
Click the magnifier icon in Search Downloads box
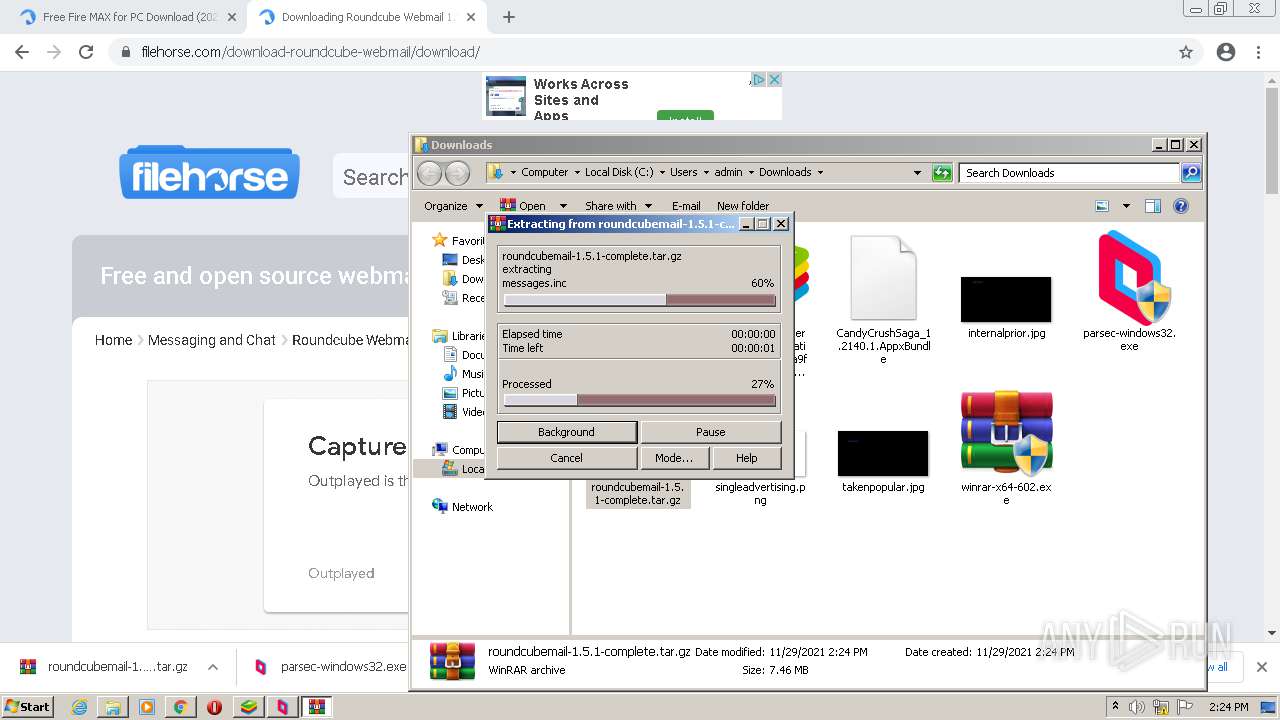(x=1190, y=173)
